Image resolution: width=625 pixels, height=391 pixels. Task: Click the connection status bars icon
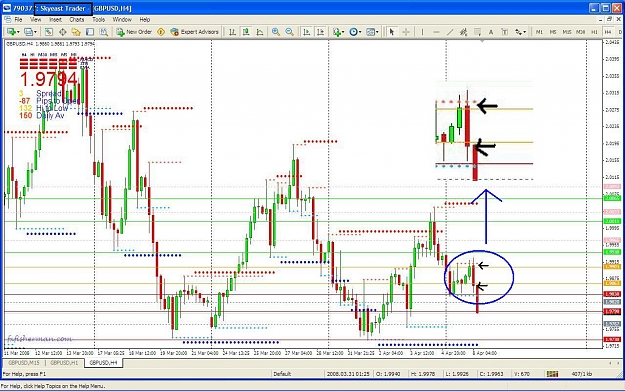click(x=552, y=374)
